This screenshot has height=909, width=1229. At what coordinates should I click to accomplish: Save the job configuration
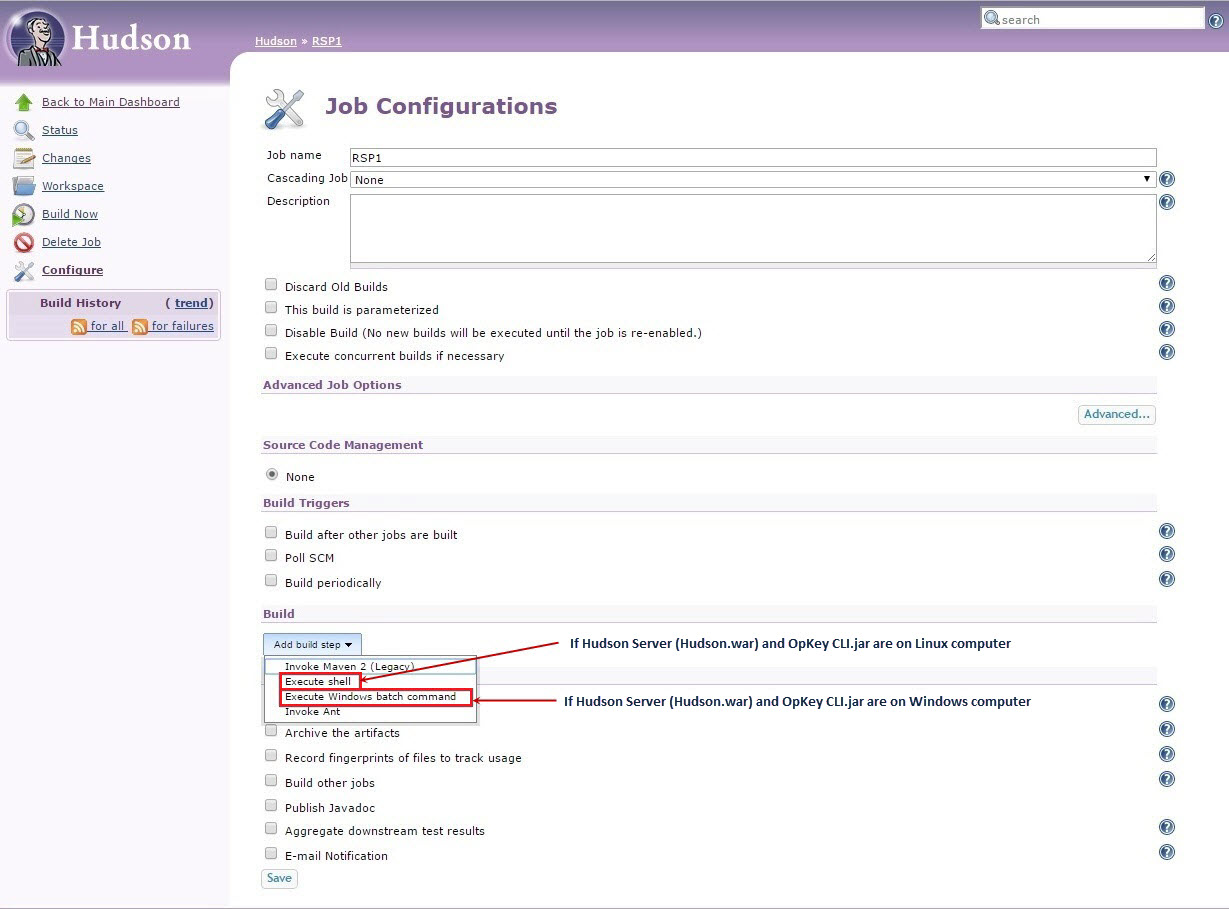[279, 879]
